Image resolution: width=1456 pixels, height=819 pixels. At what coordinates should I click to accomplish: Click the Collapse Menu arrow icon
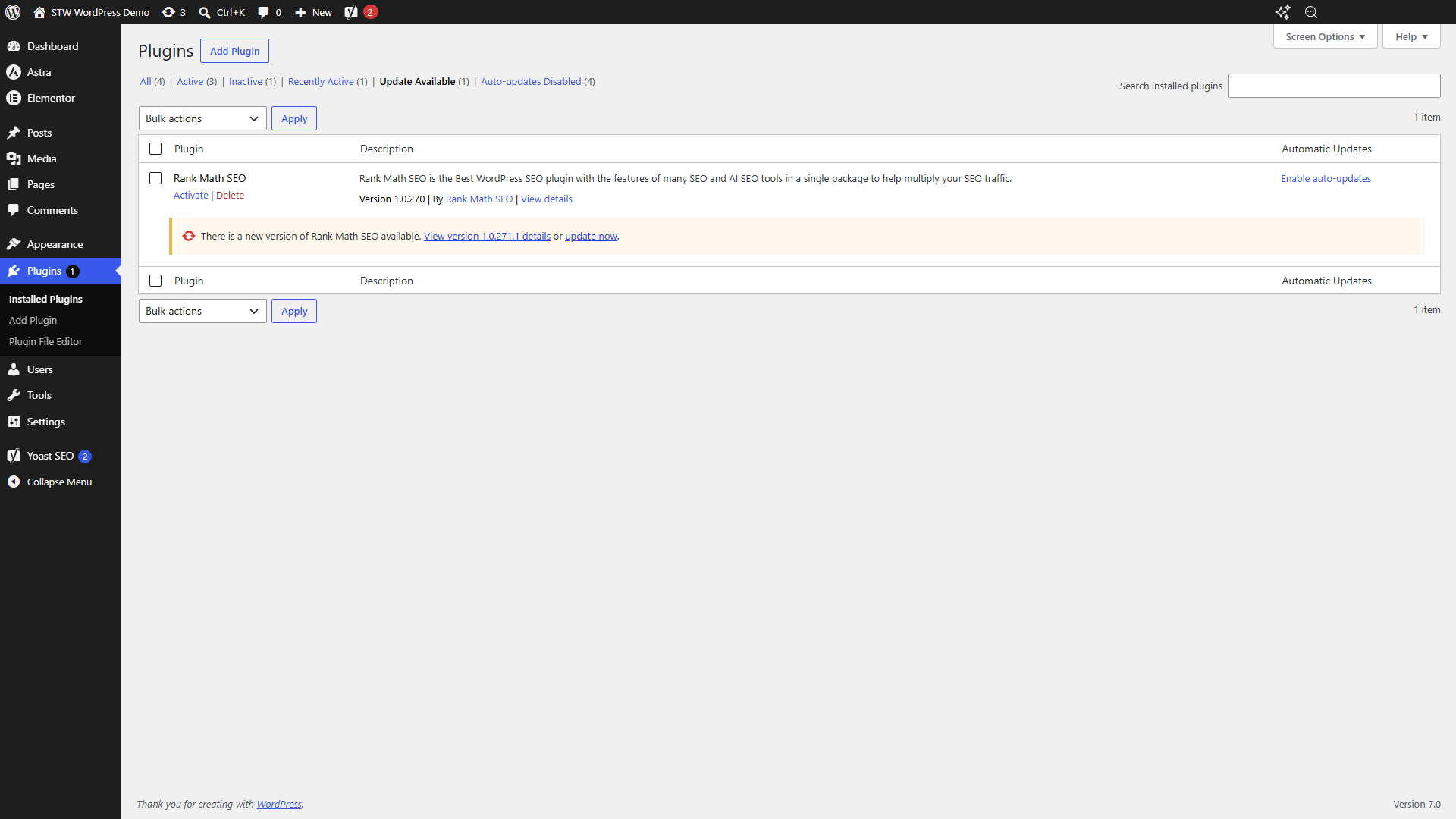(x=14, y=482)
